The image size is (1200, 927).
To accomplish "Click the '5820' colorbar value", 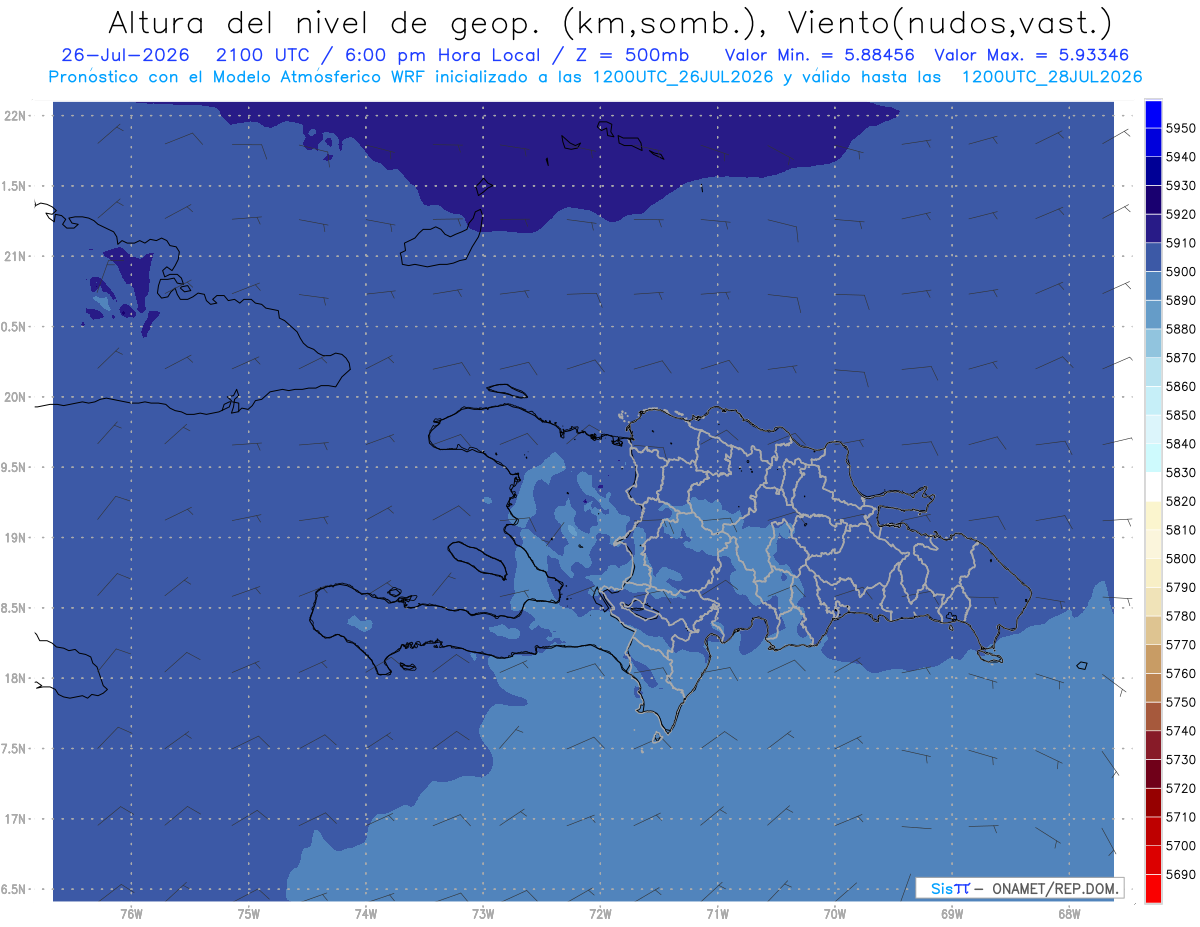I will click(1180, 501).
